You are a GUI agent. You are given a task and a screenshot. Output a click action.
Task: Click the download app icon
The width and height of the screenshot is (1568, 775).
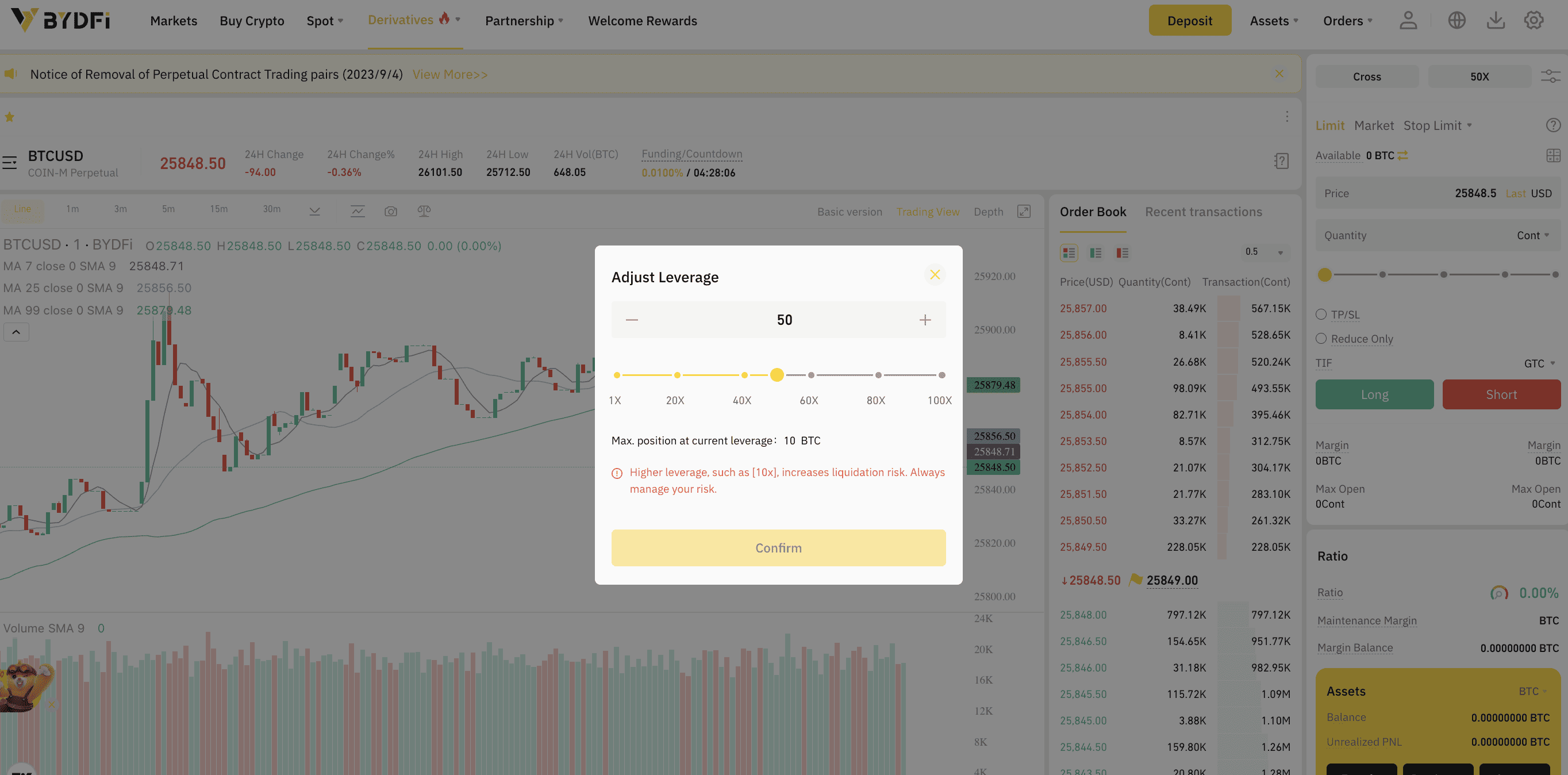[1496, 21]
